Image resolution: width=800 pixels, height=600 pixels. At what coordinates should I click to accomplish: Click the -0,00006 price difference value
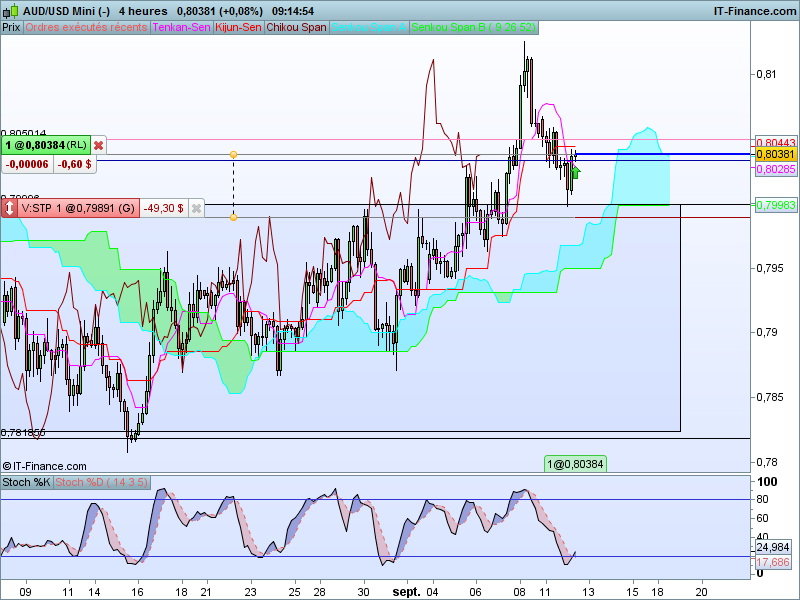[x=27, y=164]
